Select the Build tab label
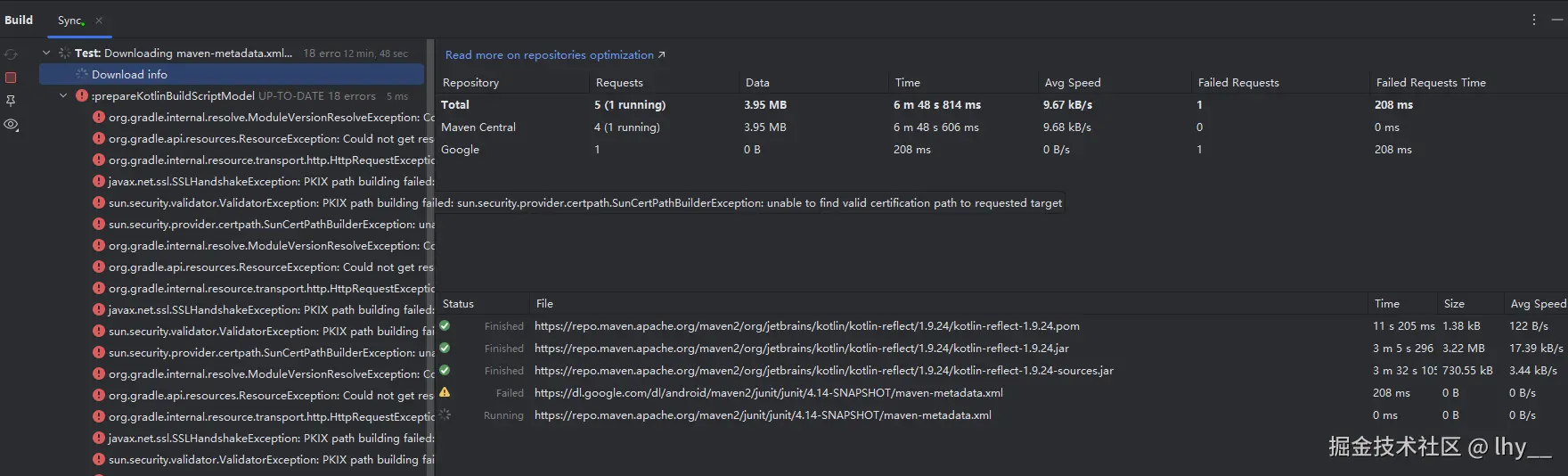Image resolution: width=1568 pixels, height=476 pixels. [19, 20]
